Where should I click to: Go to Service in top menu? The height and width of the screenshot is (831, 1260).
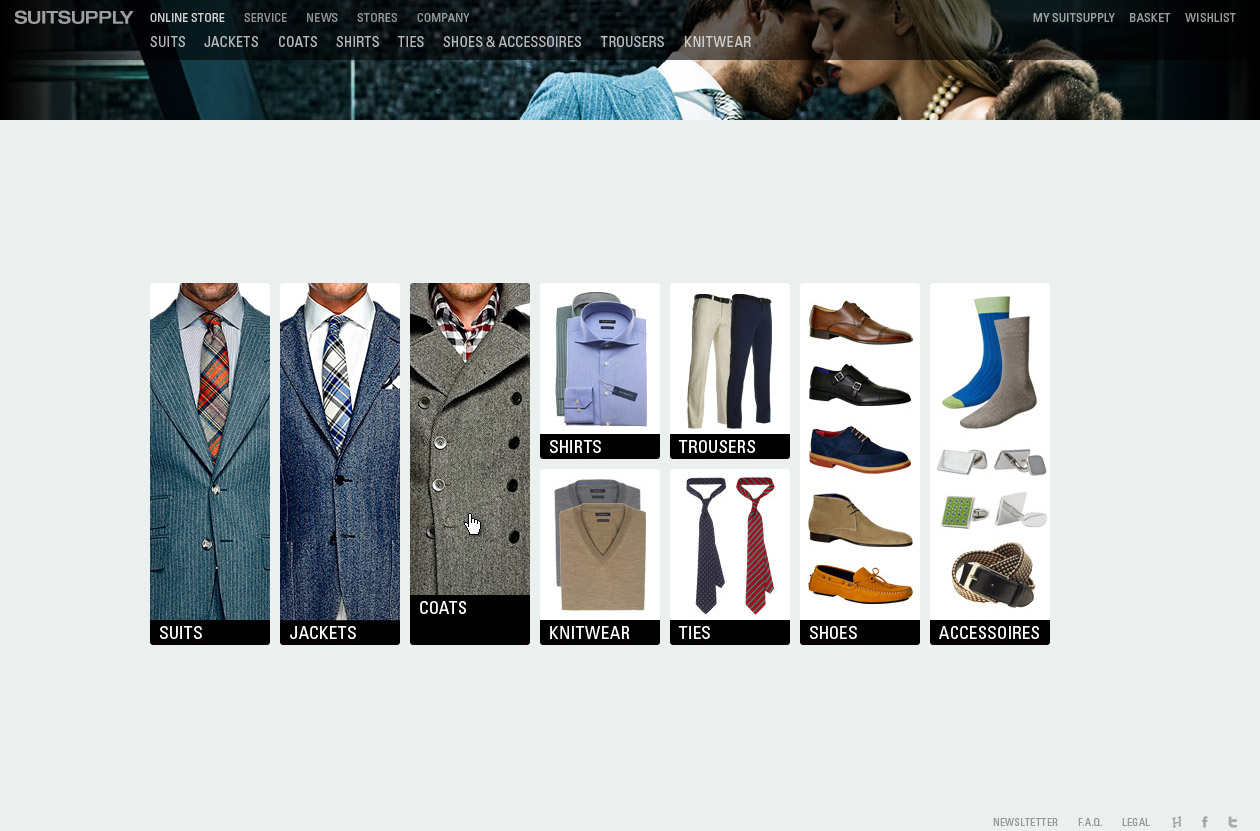pos(265,18)
